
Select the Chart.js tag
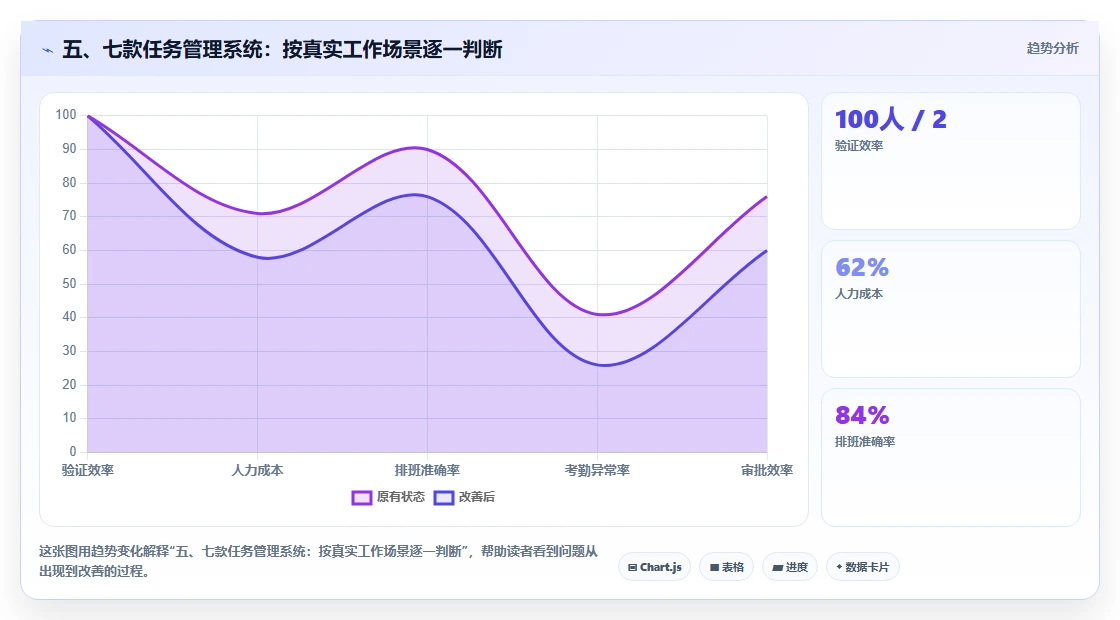pyautogui.click(x=654, y=567)
